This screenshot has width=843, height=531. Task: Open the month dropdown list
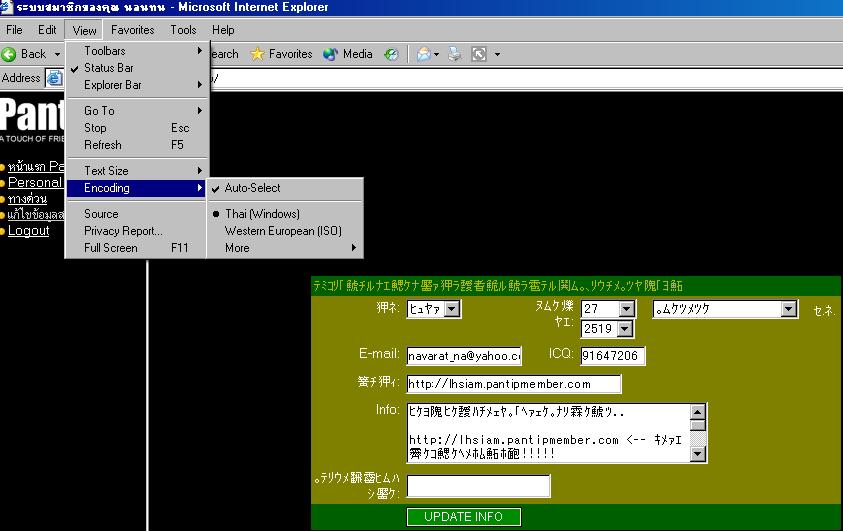tap(725, 309)
